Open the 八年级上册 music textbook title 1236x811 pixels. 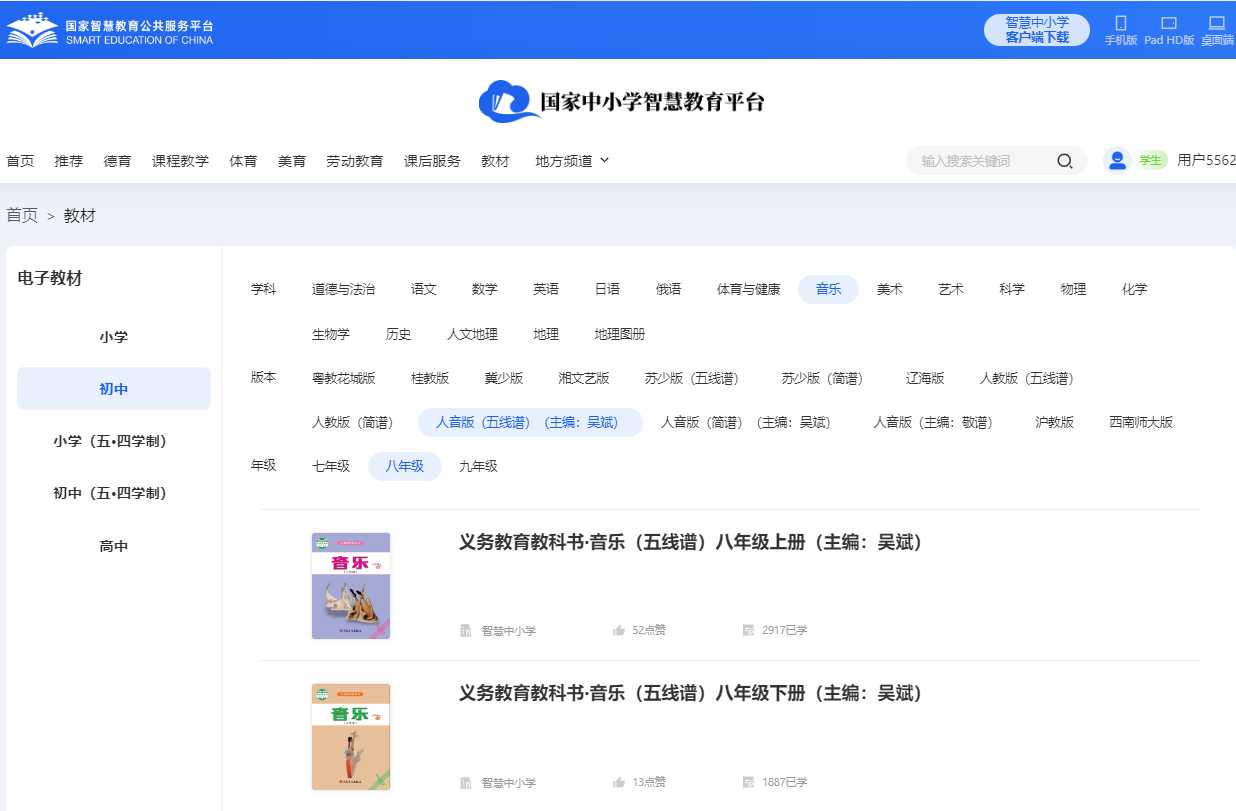click(690, 543)
